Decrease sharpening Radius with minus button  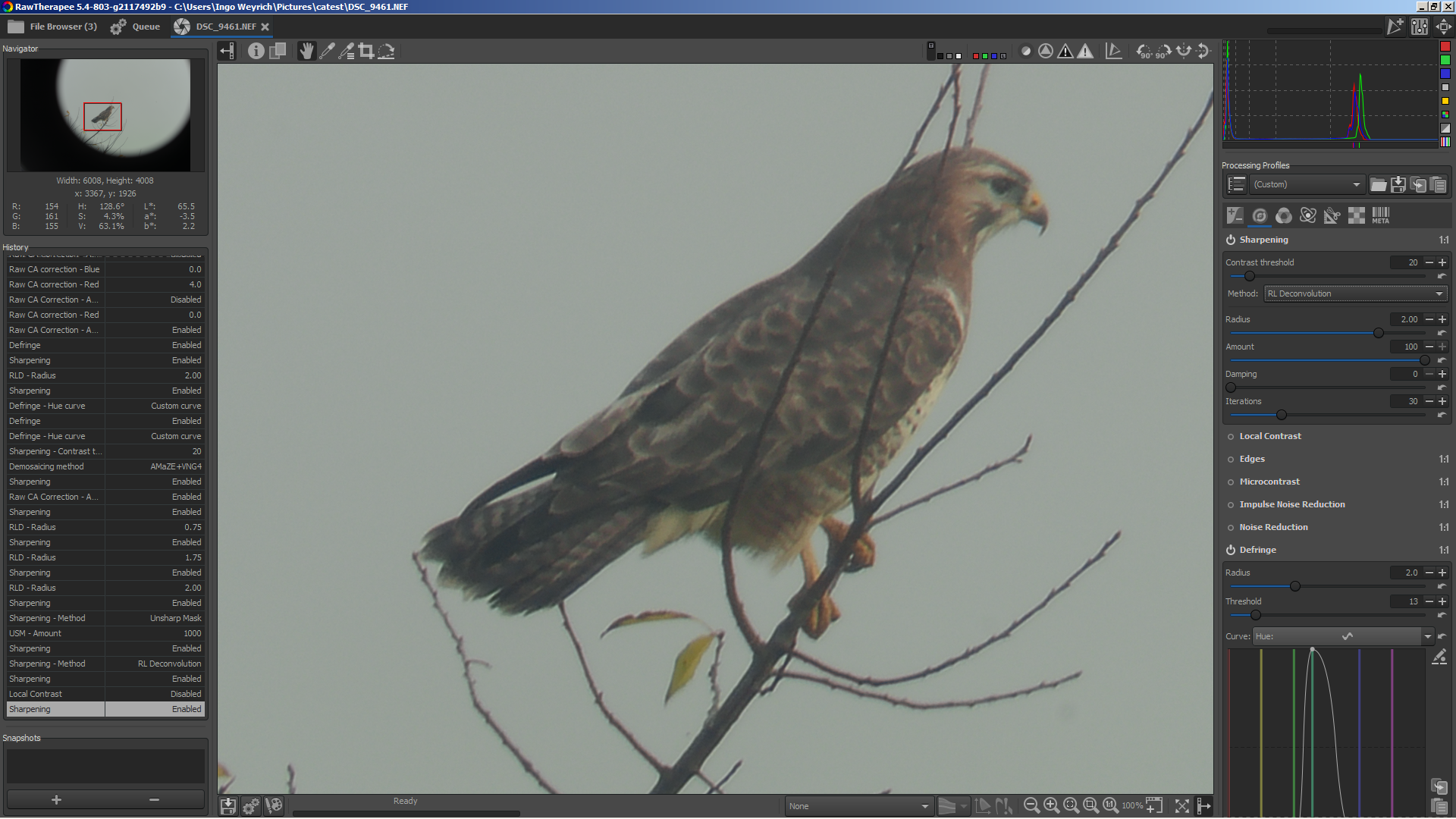tap(1429, 319)
